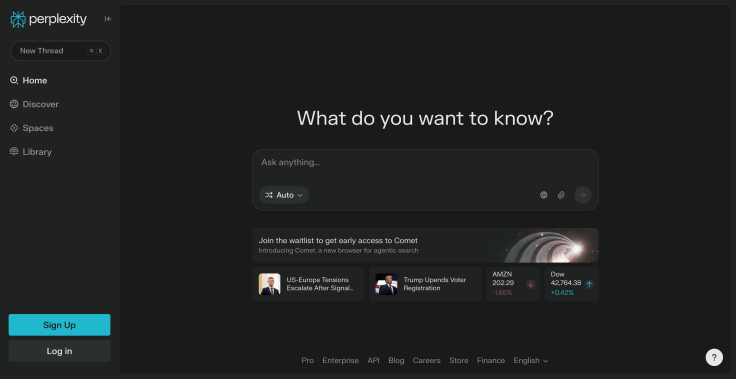736x379 pixels.
Task: Open the Pro footer link
Action: pos(307,361)
